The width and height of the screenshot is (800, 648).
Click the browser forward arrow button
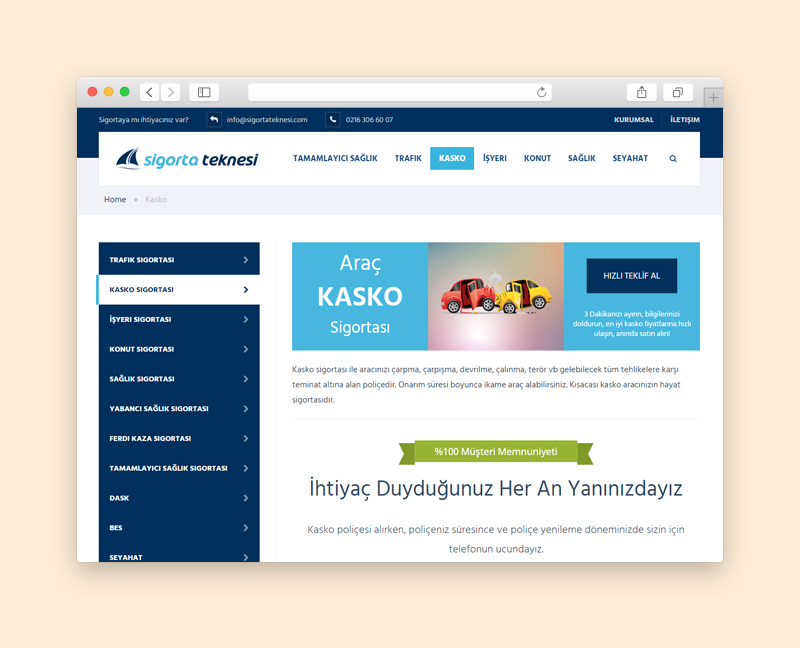(171, 92)
